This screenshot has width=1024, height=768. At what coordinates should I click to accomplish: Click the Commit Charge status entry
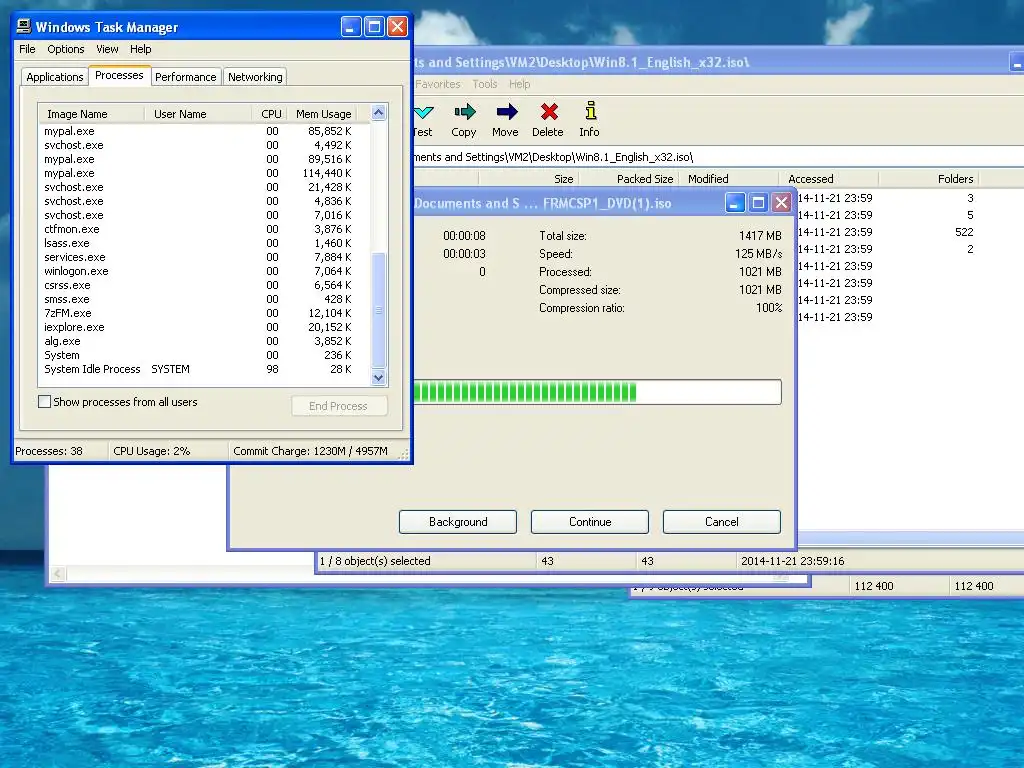(x=311, y=451)
